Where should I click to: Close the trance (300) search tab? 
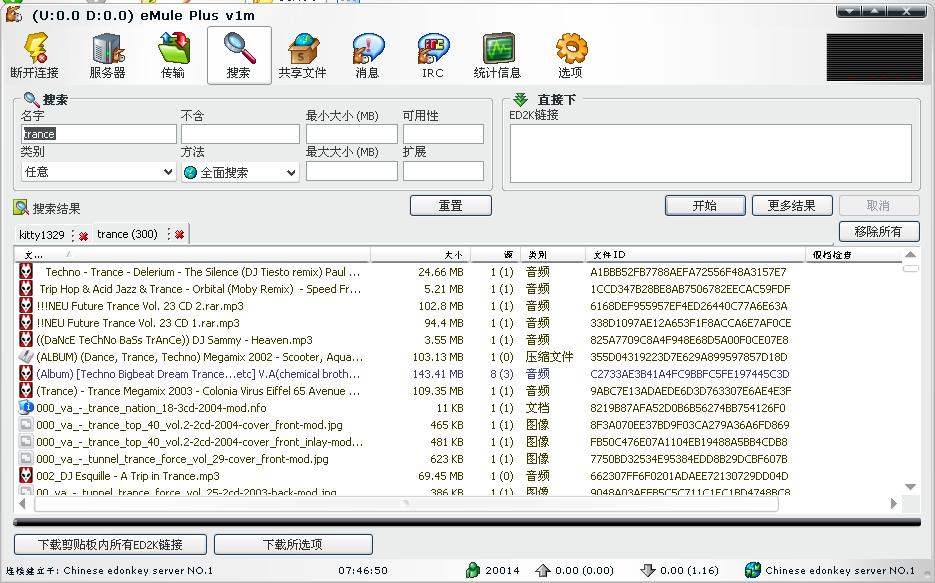[179, 235]
